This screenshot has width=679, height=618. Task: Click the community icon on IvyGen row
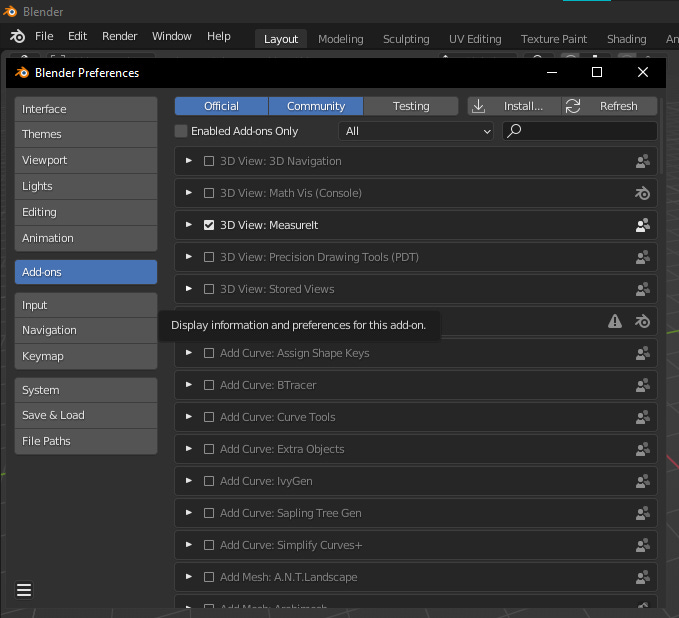[x=643, y=481]
